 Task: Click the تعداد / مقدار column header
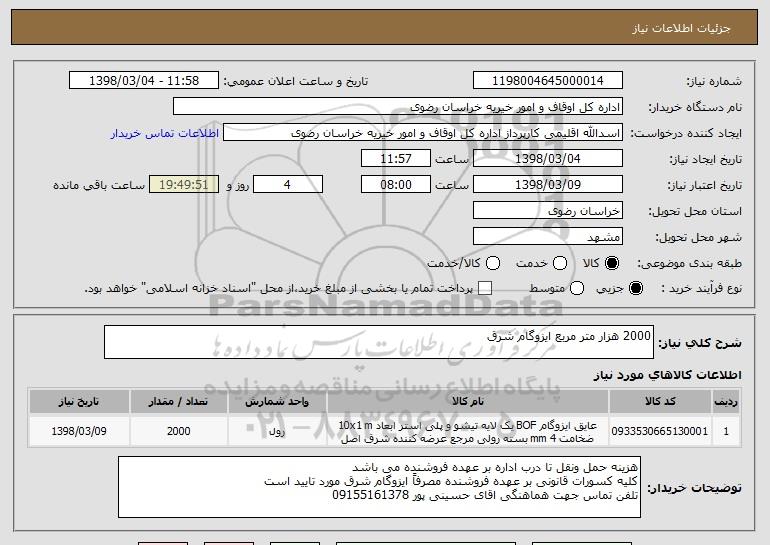[x=178, y=402]
